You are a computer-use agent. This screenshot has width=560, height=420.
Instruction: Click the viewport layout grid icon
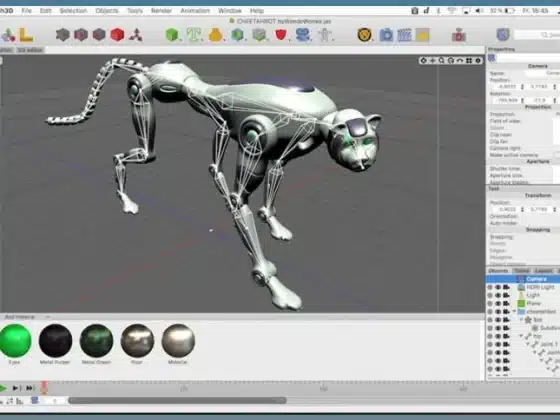click(x=469, y=60)
